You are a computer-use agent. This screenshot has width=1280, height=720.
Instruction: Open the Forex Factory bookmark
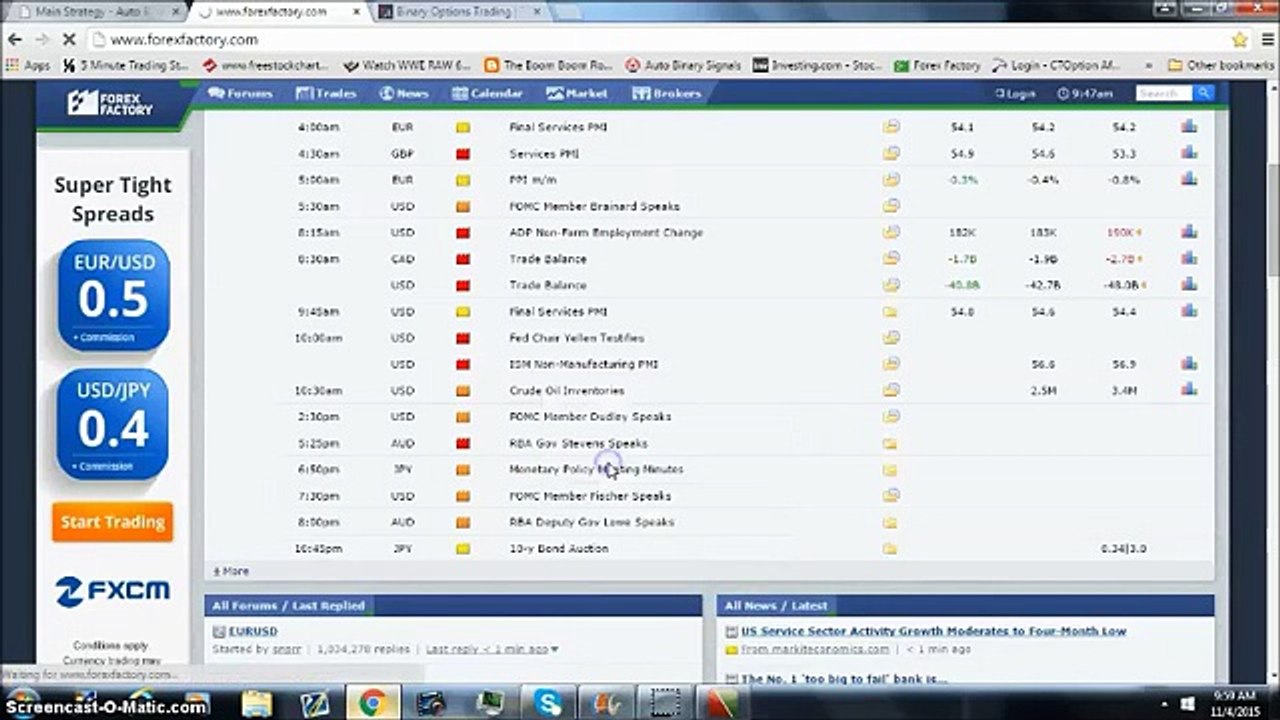(937, 65)
